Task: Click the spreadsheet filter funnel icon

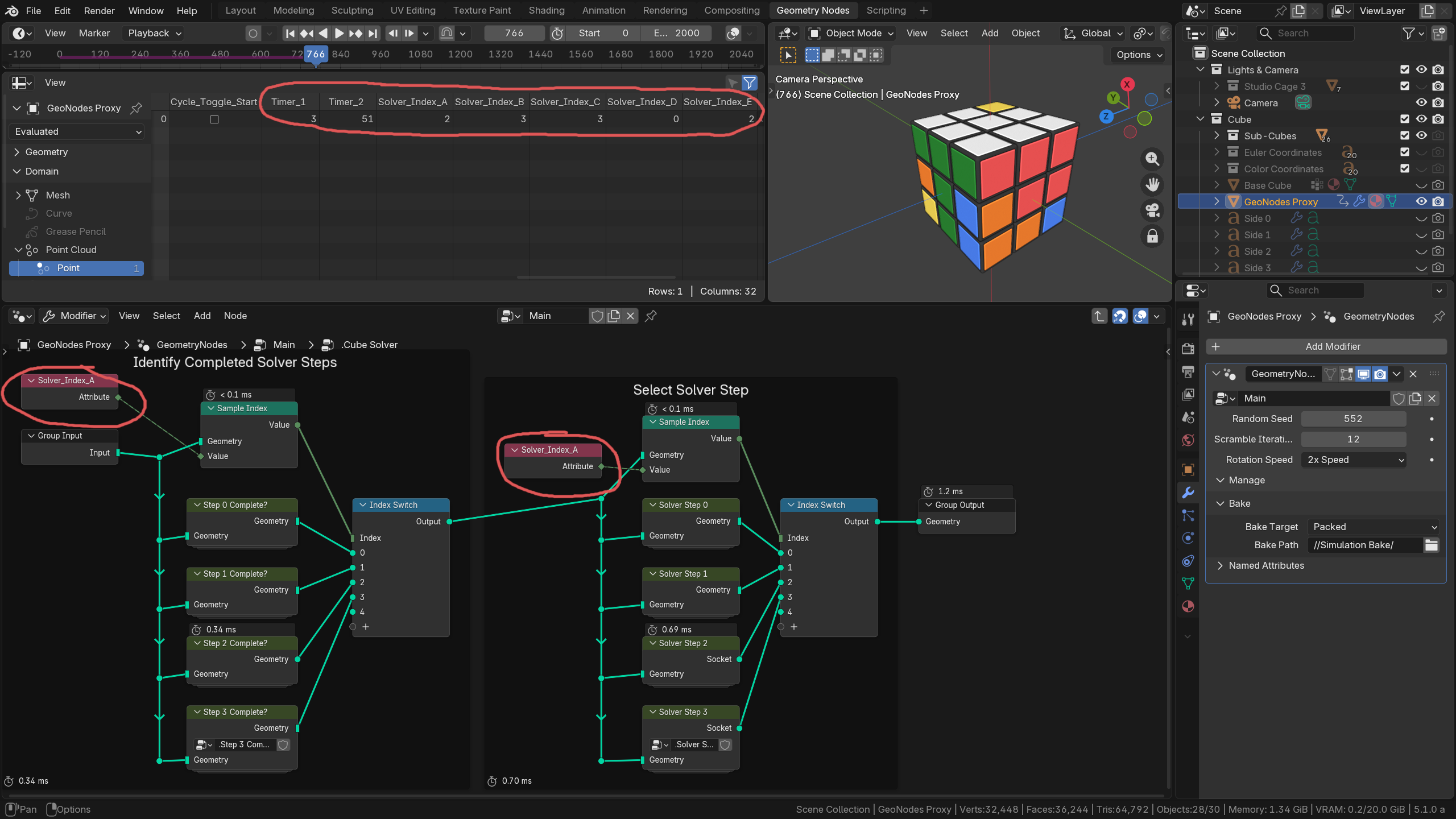Action: pos(750,83)
